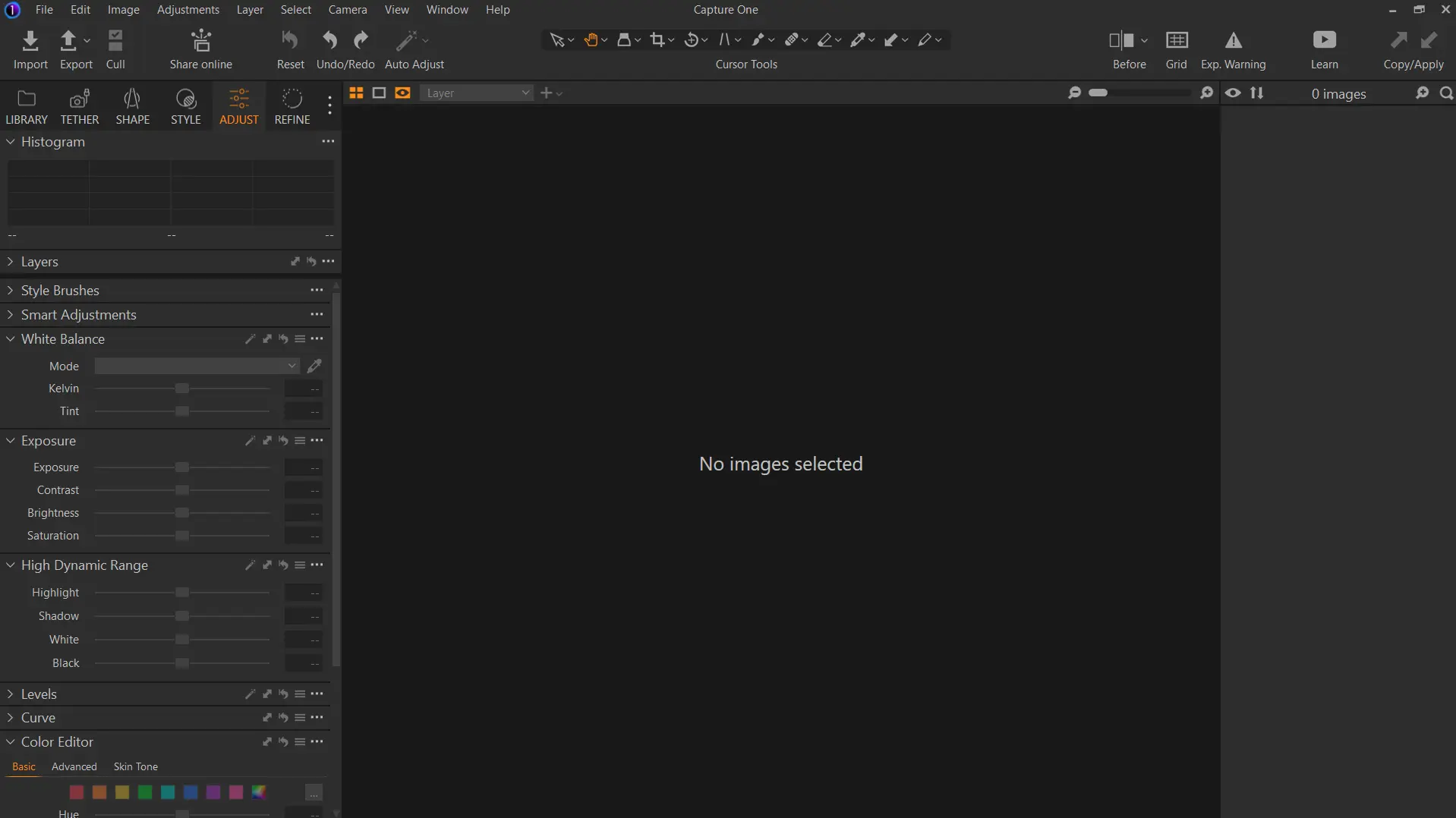Open the browser sort options arrows
Image resolution: width=1456 pixels, height=818 pixels.
(x=1257, y=93)
